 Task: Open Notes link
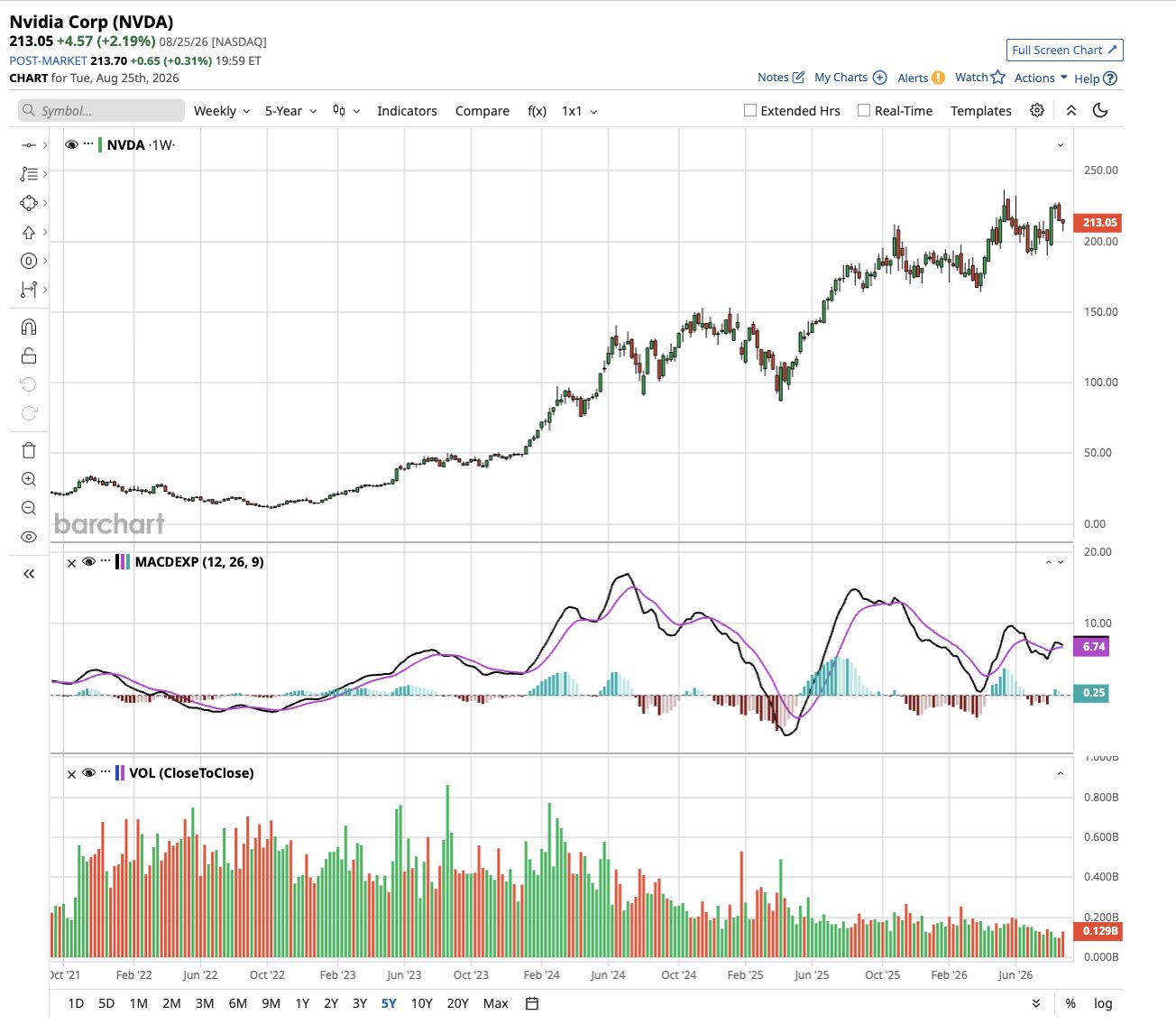pyautogui.click(x=781, y=78)
